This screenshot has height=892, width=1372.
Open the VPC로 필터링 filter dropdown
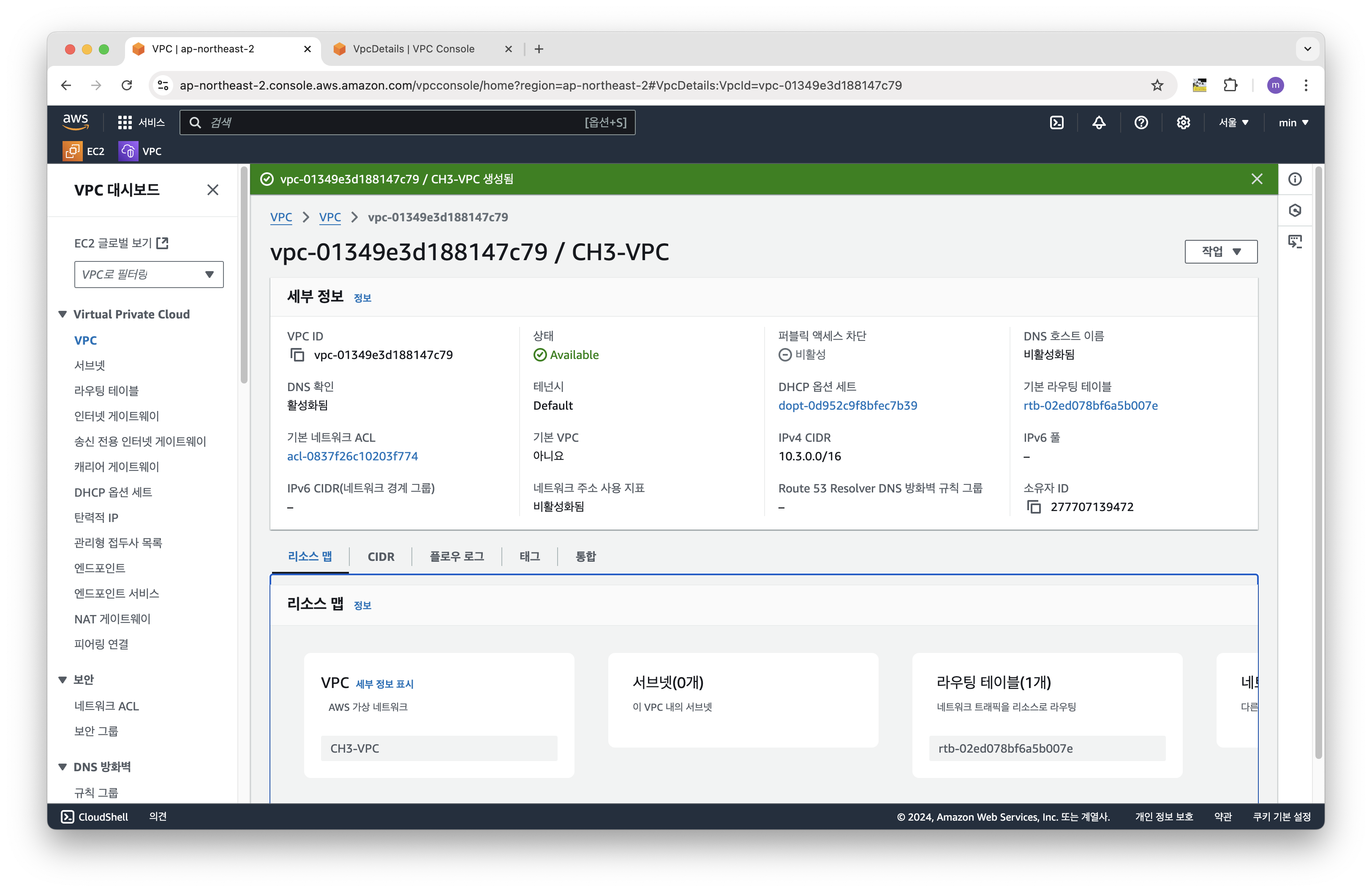[149, 275]
